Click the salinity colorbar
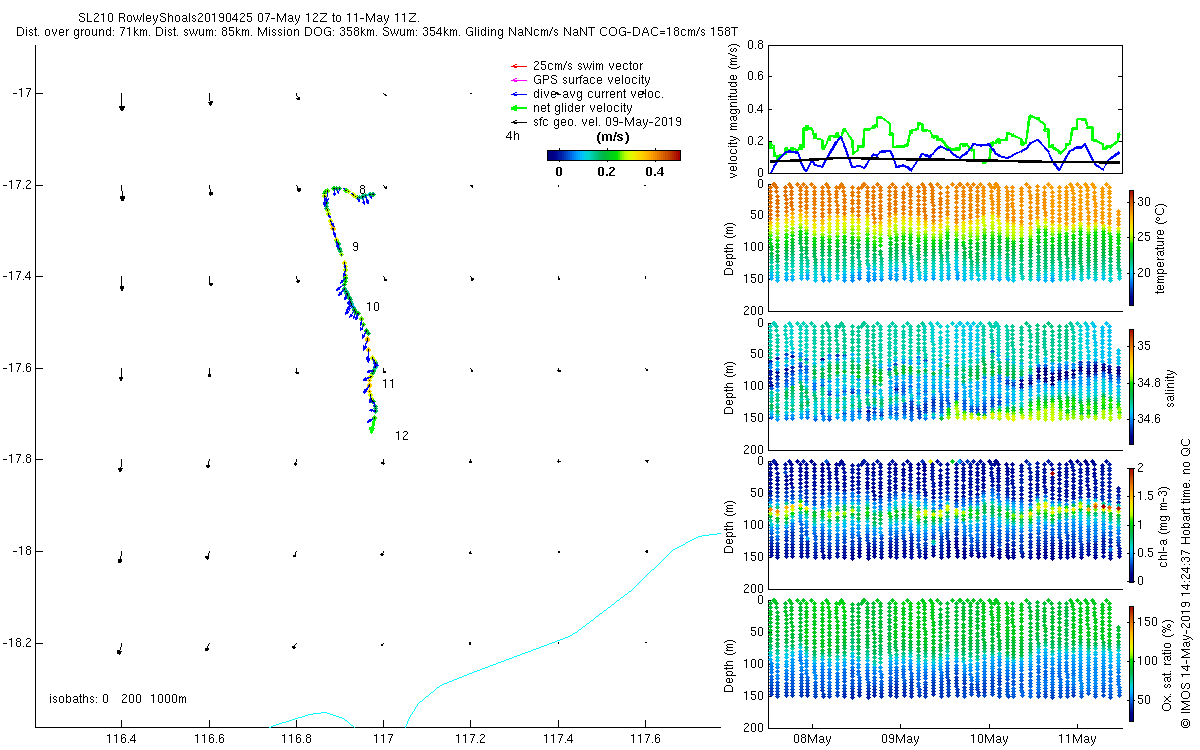The height and width of the screenshot is (750, 1200). [1132, 386]
